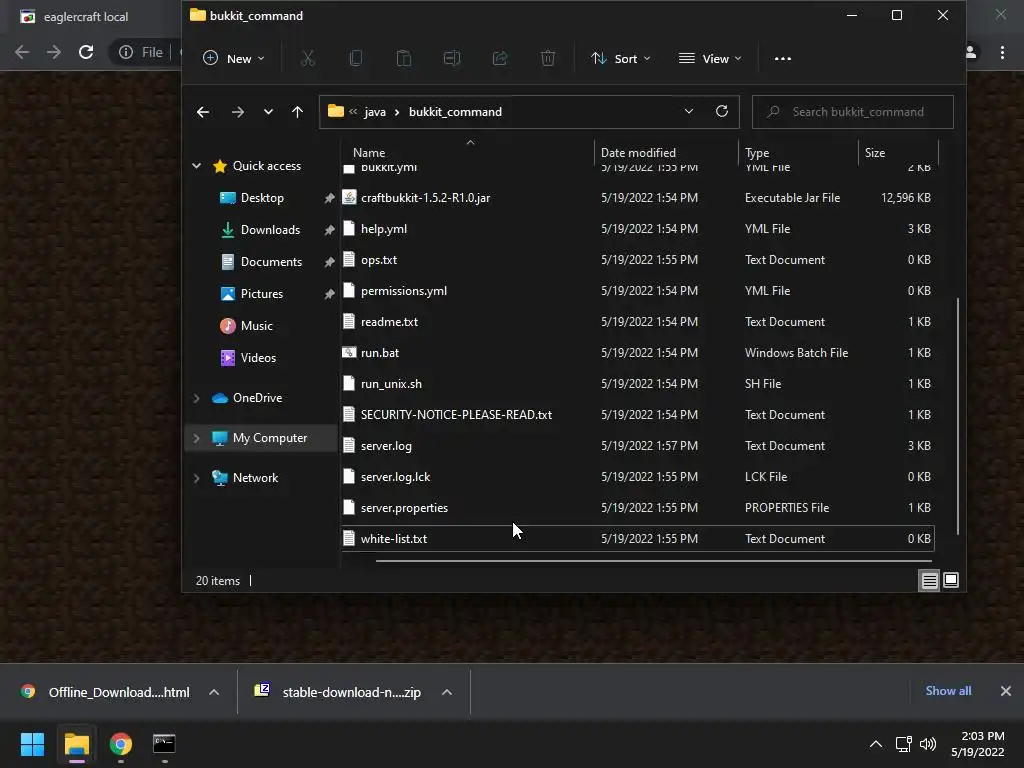Open Chrome's three-dot menu

tap(1002, 52)
